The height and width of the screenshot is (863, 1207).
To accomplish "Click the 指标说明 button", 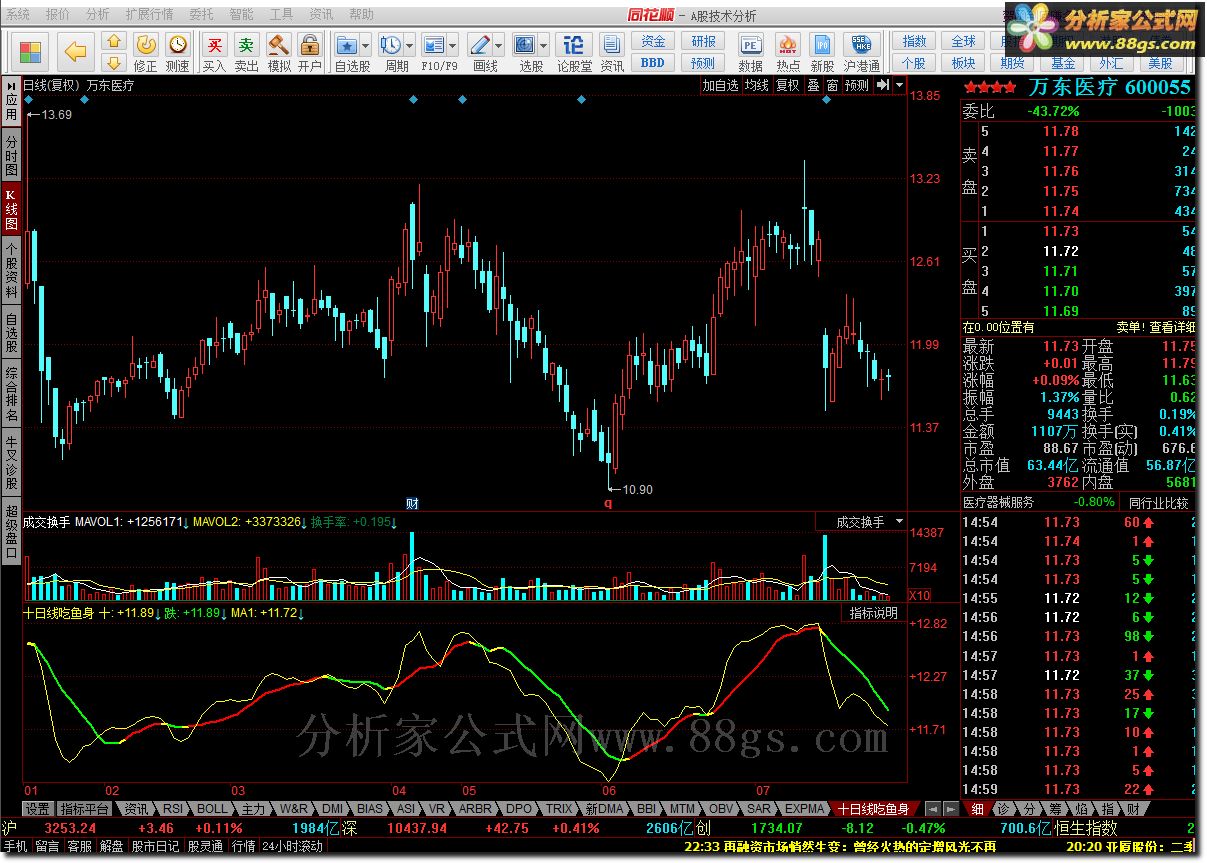I will point(874,613).
